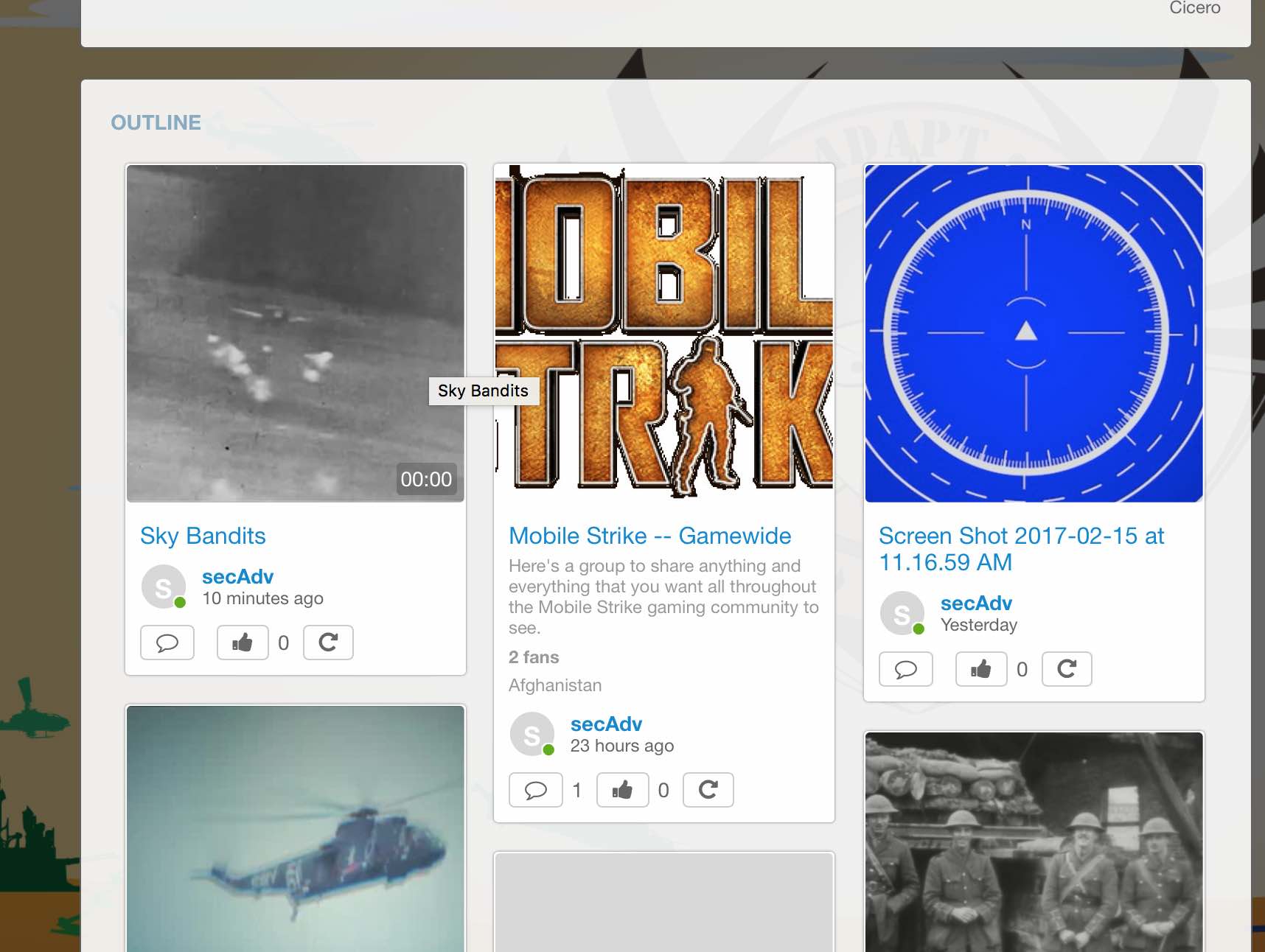
Task: Like the Mobile Strike -- Gamewide post
Action: pyautogui.click(x=623, y=790)
